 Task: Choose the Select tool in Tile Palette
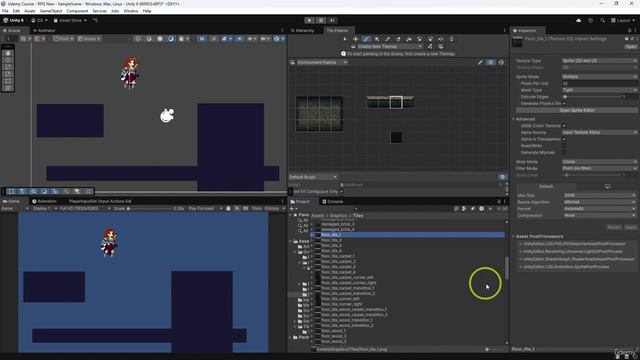pos(345,39)
